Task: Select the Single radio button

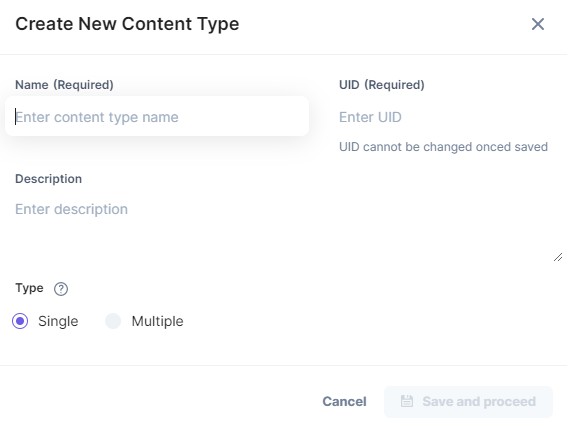Action: [x=20, y=321]
